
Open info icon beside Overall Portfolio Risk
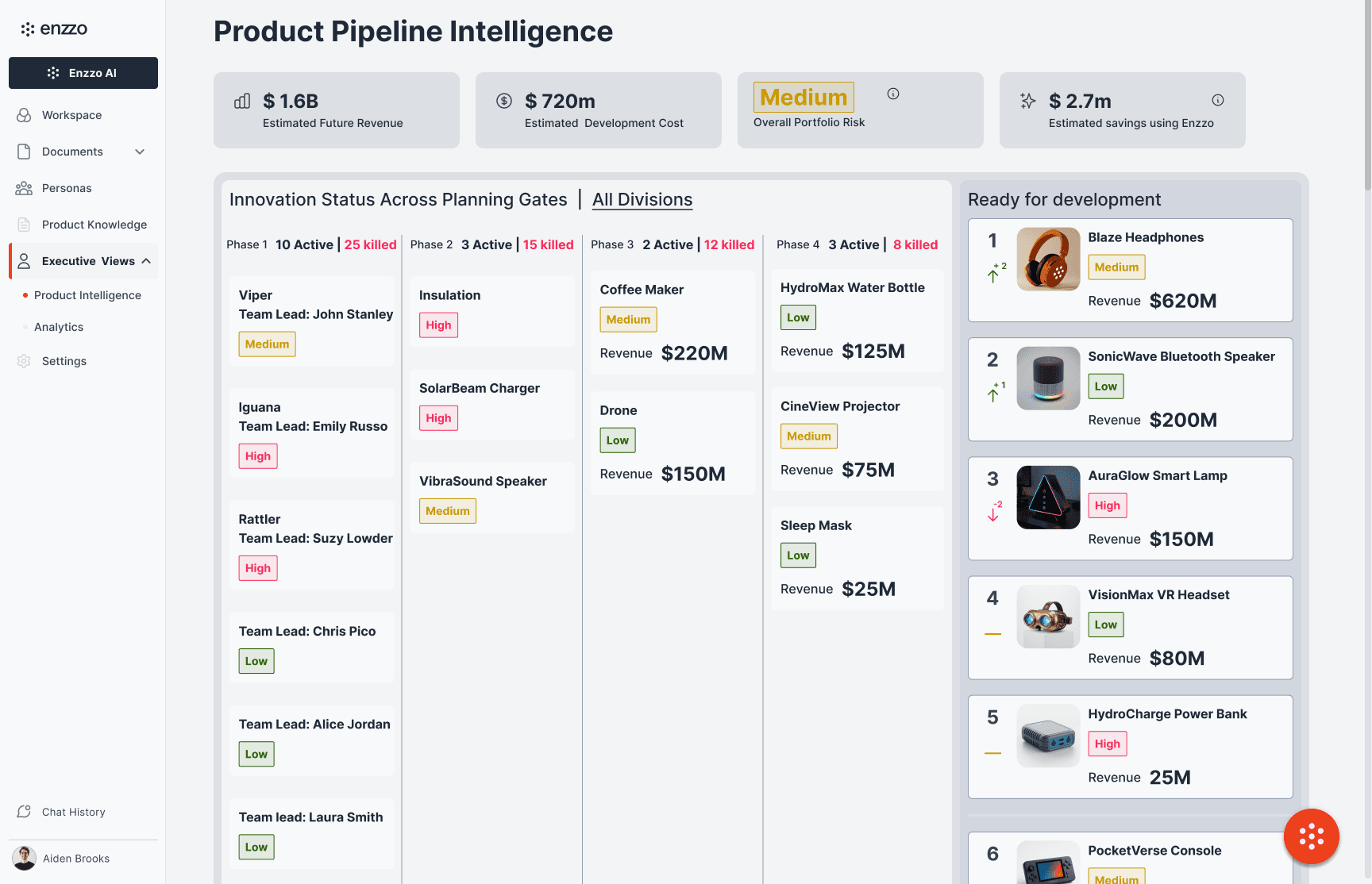pos(893,94)
